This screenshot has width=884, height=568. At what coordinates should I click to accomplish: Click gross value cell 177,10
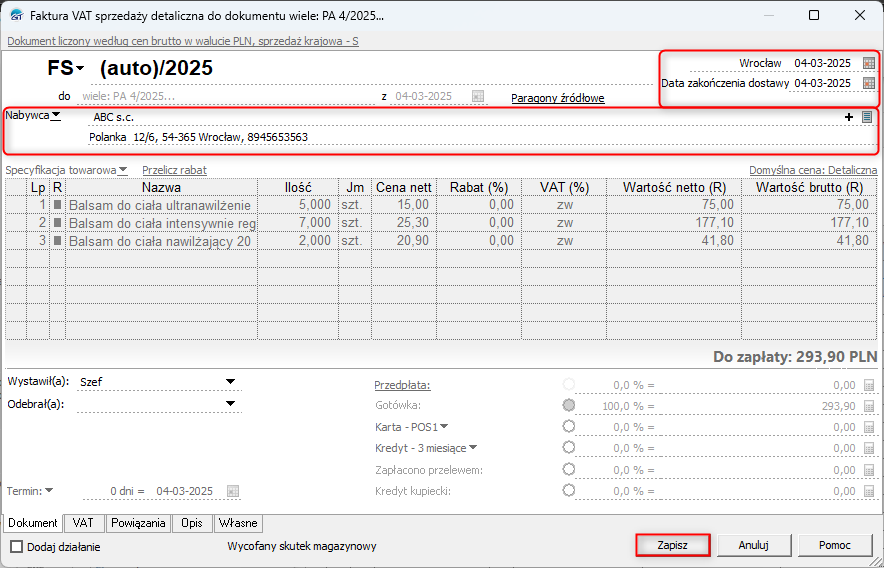(x=809, y=223)
